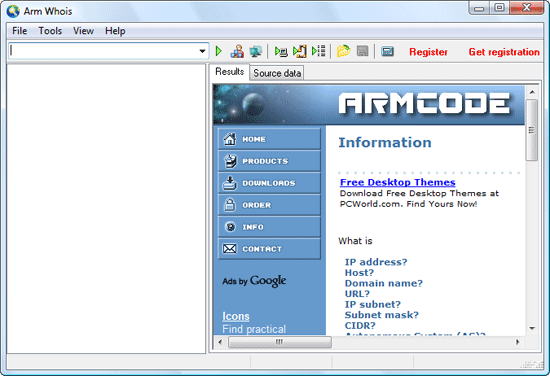Click the 'Find practical' ad text
Viewport: 550px width, 376px height.
tap(254, 329)
